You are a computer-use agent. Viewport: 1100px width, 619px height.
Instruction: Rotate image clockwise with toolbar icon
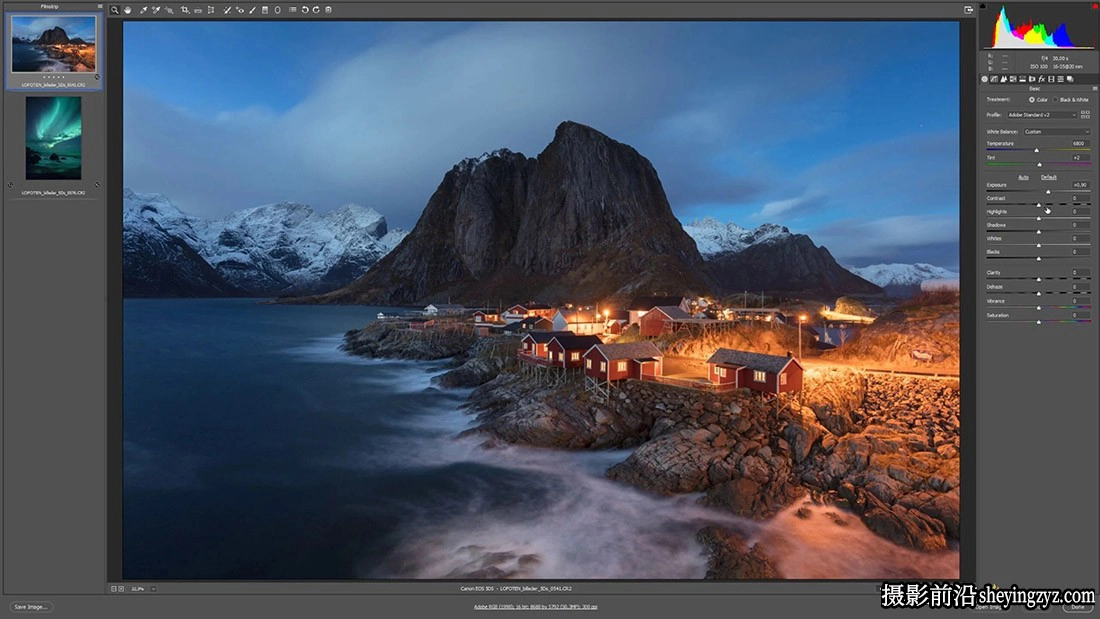pyautogui.click(x=316, y=10)
